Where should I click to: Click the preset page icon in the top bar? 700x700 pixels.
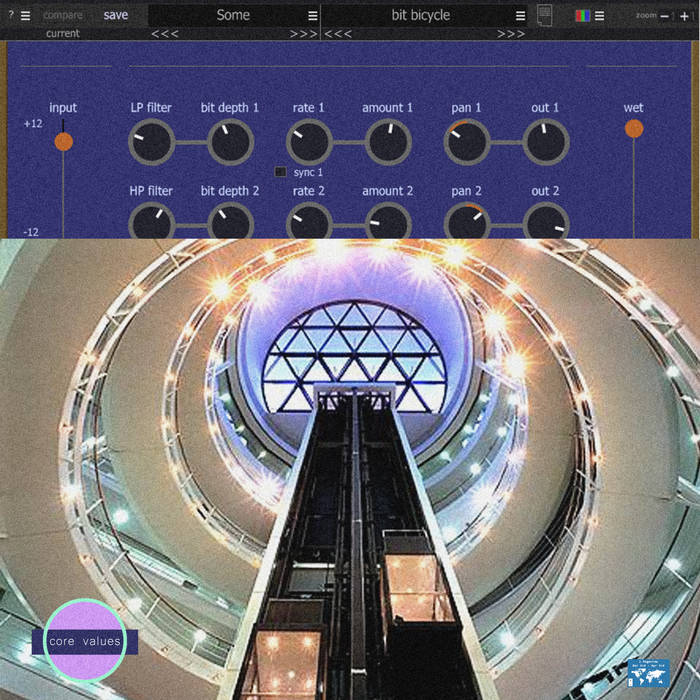coord(544,15)
